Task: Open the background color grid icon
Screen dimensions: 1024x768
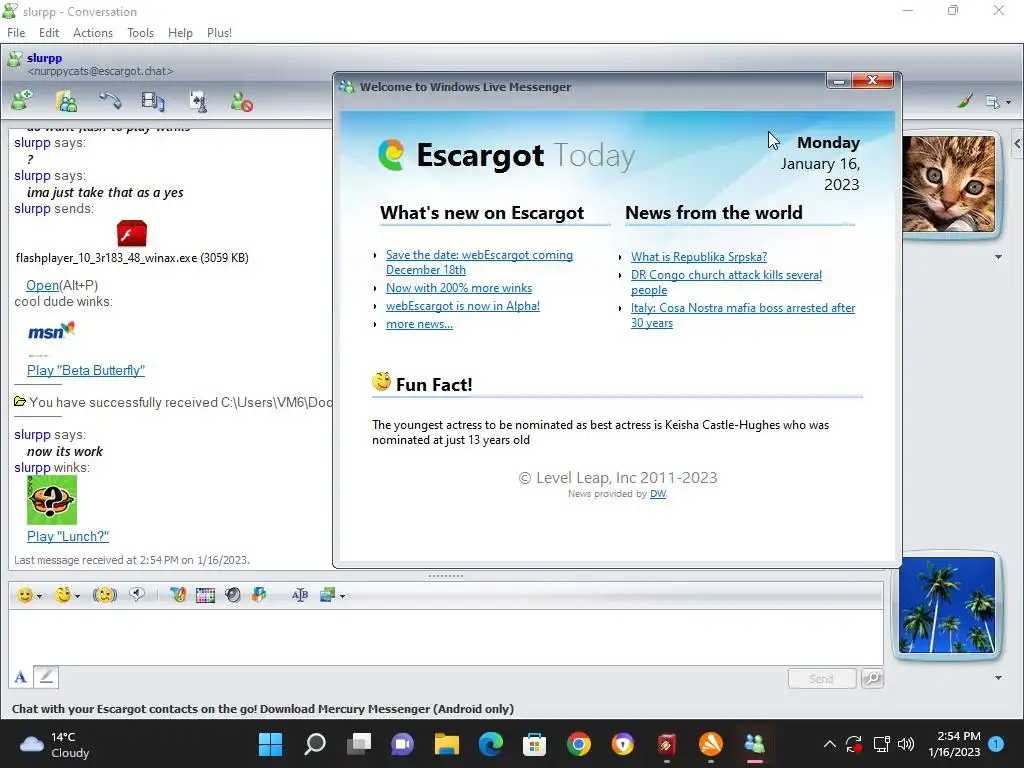Action: 205,595
